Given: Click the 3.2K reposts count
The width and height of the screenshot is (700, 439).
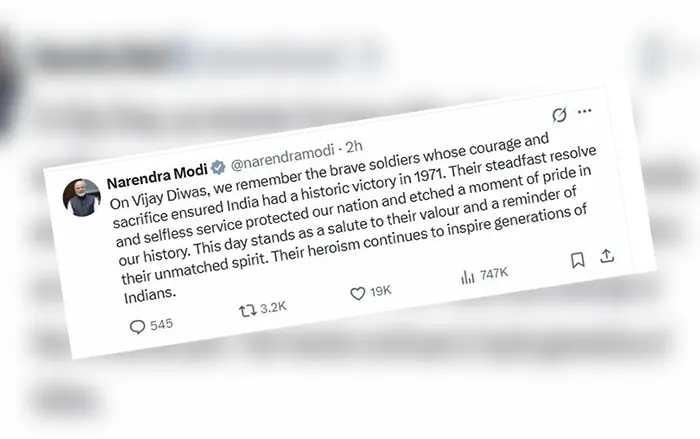Looking at the screenshot, I should click(x=272, y=308).
